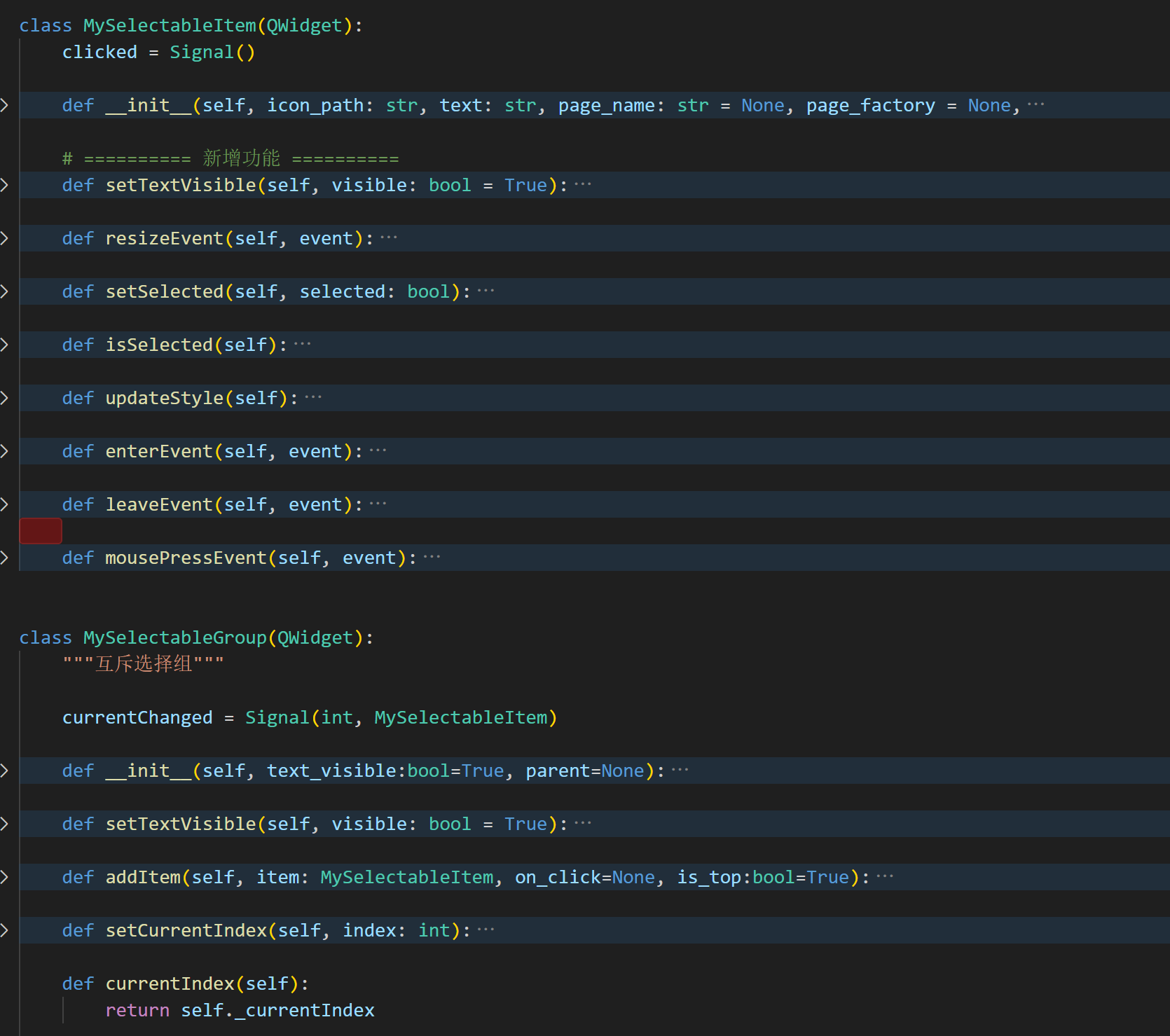This screenshot has height=1036, width=1170.
Task: Click the resizeEvent method name
Action: [x=165, y=239]
